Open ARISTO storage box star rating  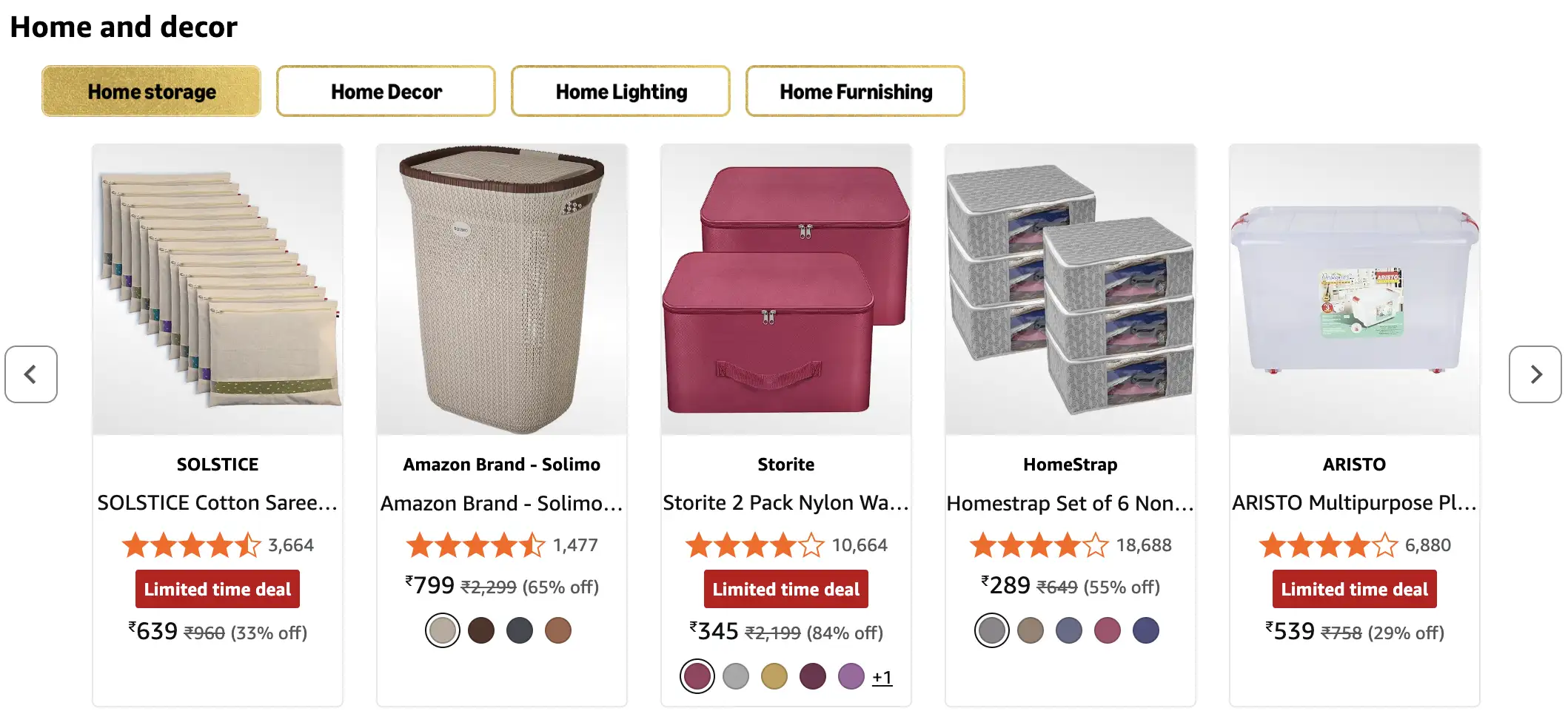(x=1328, y=546)
